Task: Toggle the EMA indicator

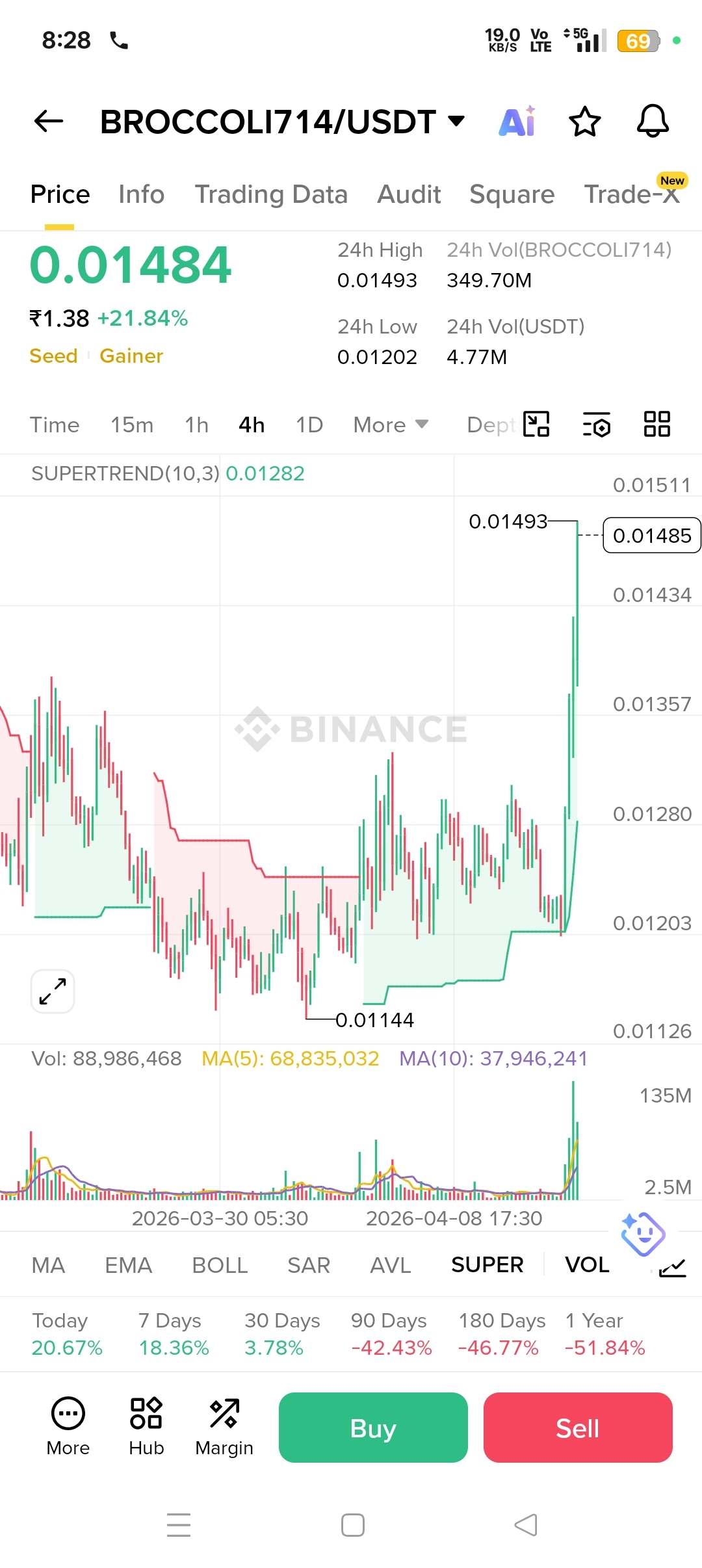Action: coord(128,1265)
